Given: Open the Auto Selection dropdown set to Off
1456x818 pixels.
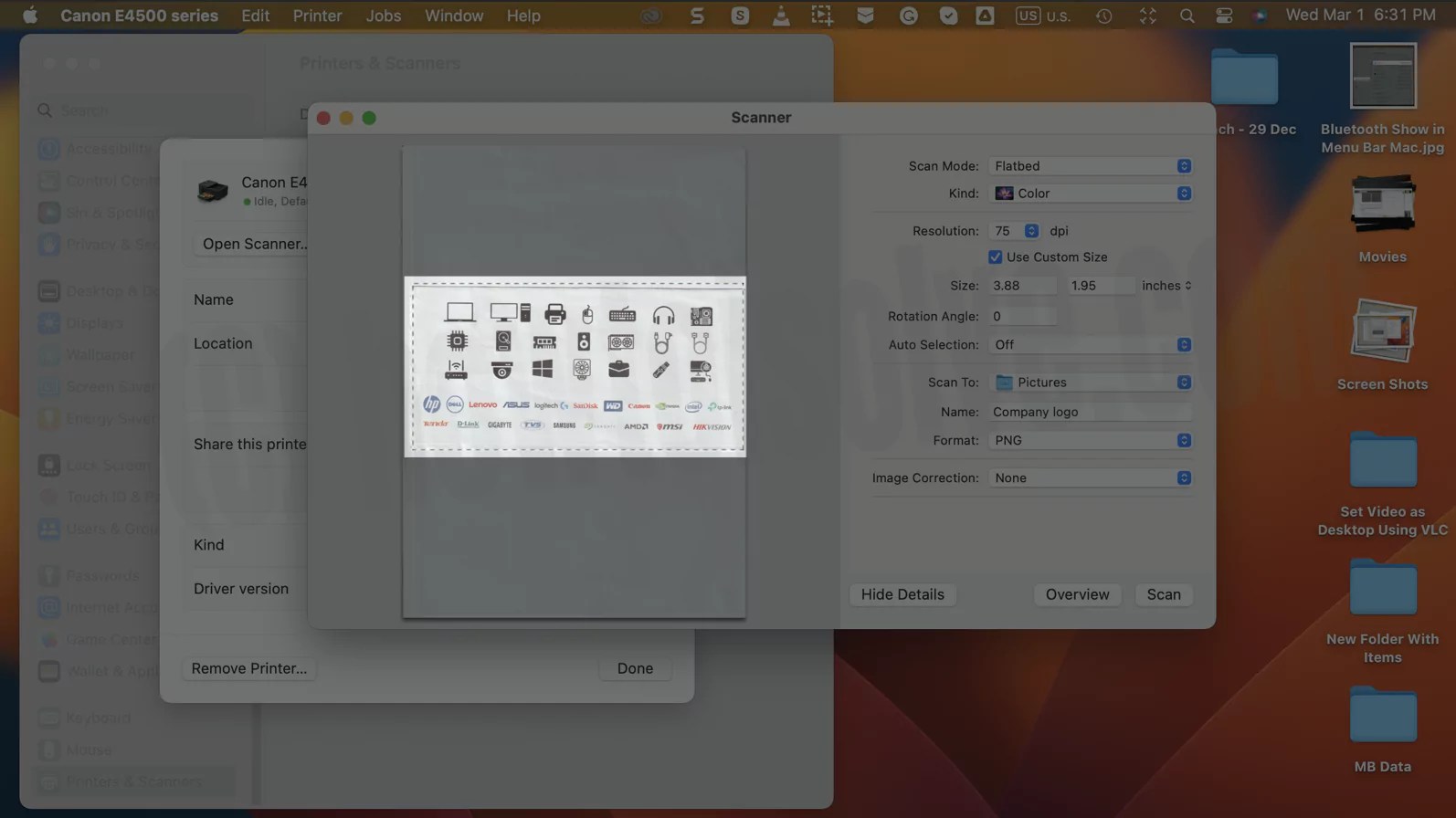Looking at the screenshot, I should [x=1091, y=345].
